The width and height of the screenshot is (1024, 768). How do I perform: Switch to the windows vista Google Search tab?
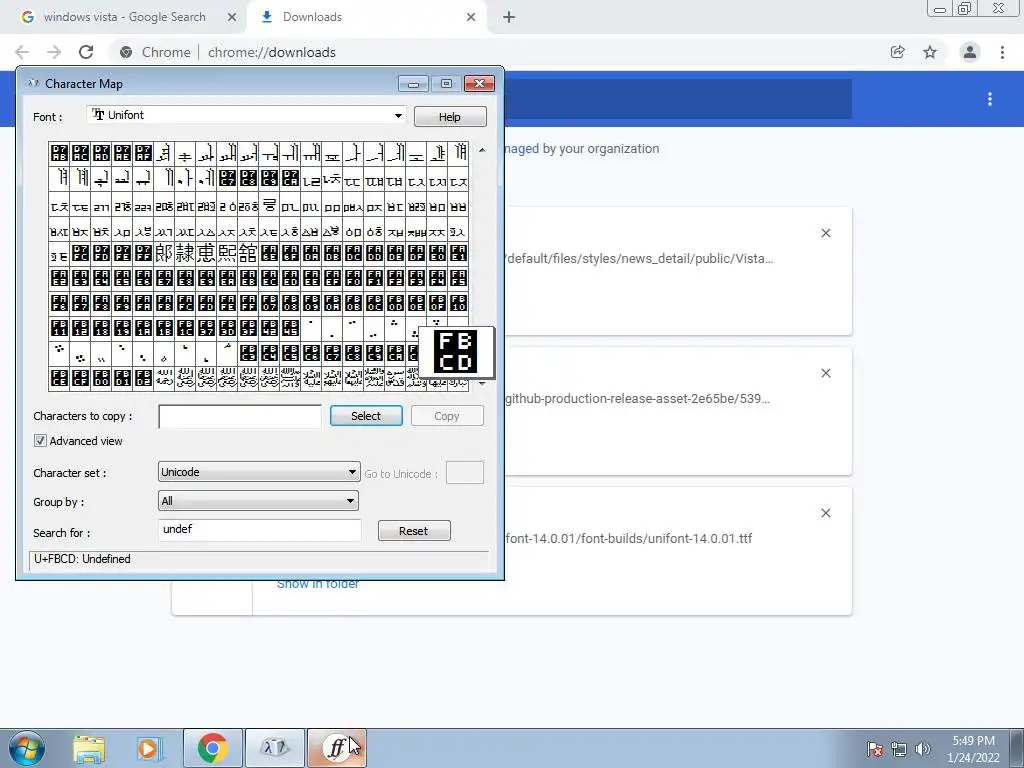point(124,17)
